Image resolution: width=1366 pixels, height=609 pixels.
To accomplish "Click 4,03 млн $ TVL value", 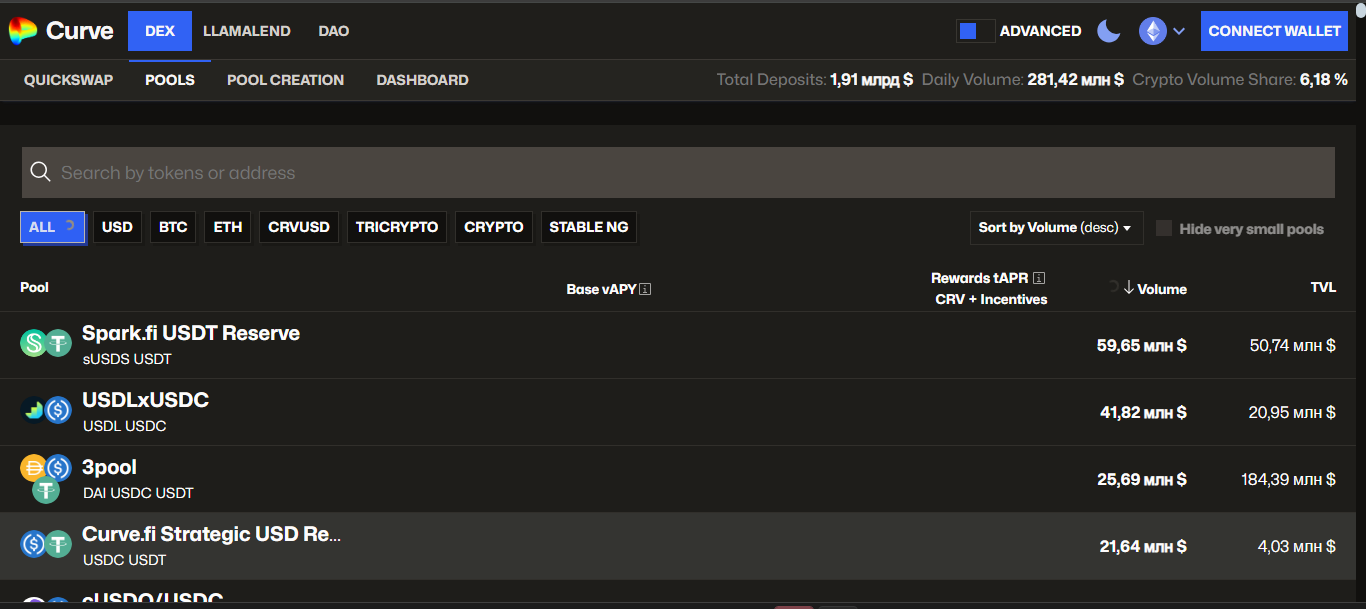I will (x=1296, y=546).
